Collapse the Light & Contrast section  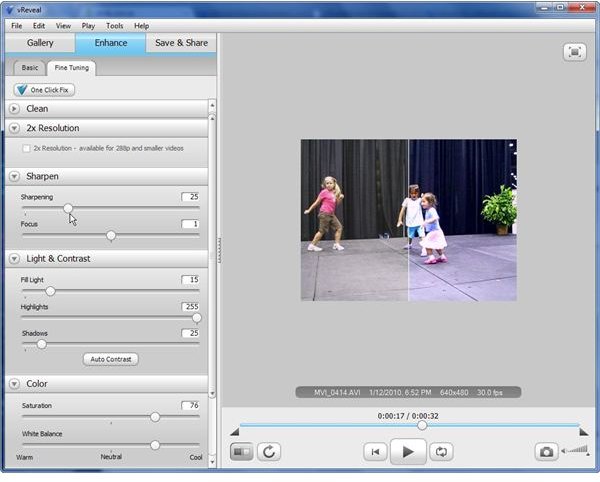(14, 259)
